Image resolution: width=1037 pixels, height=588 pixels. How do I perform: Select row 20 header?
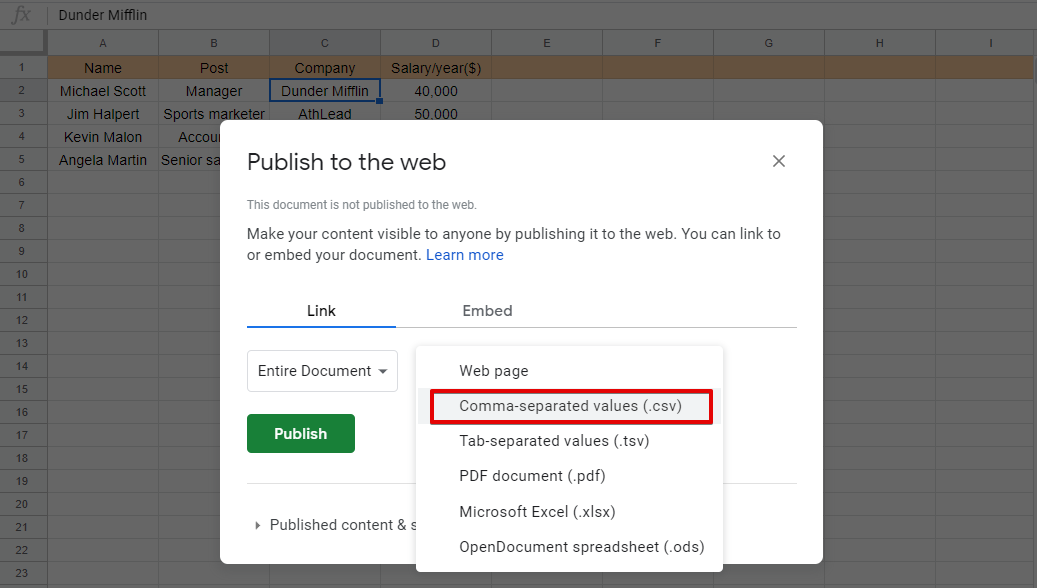22,504
